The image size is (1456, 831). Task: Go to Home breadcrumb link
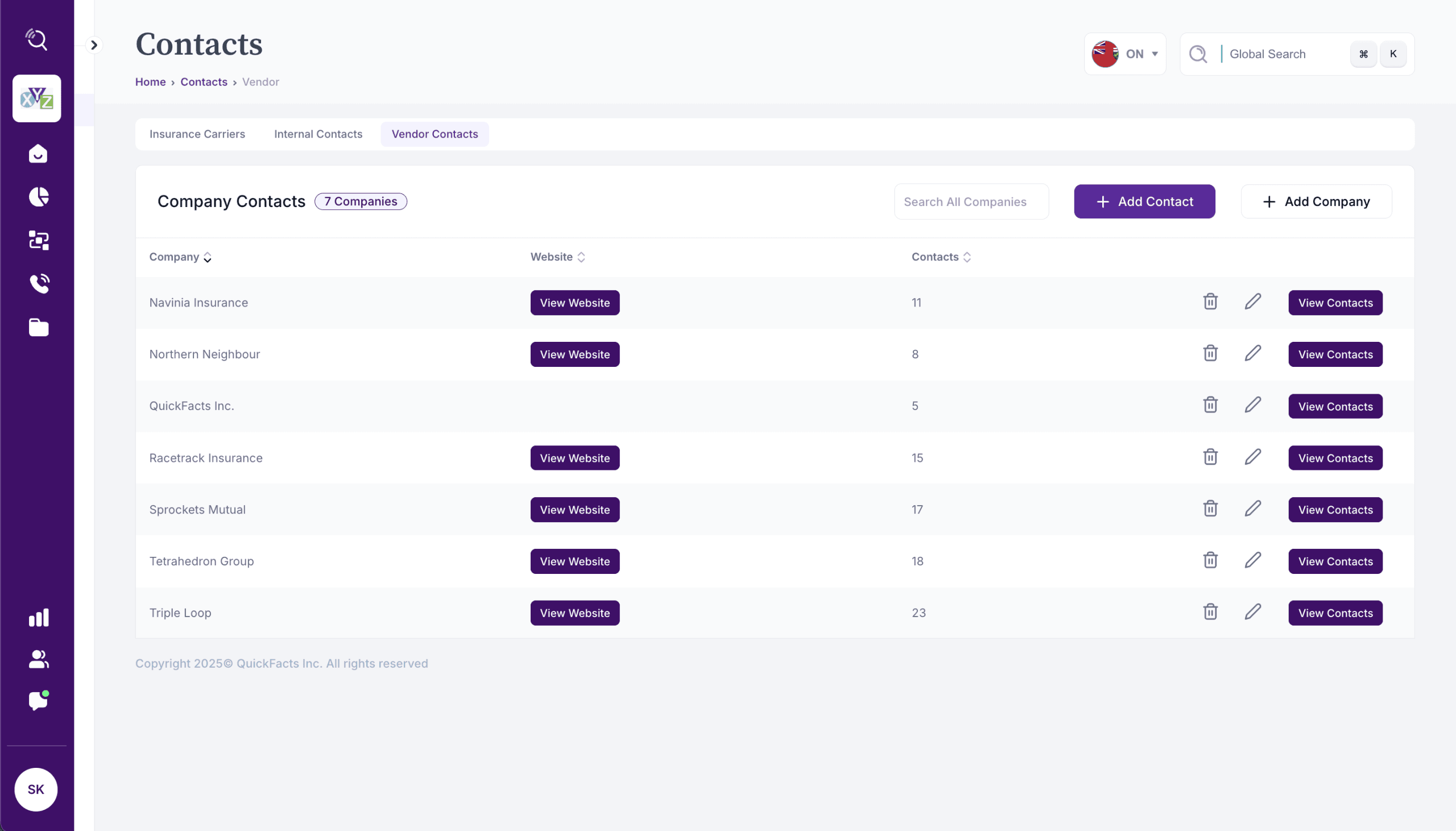click(x=150, y=81)
